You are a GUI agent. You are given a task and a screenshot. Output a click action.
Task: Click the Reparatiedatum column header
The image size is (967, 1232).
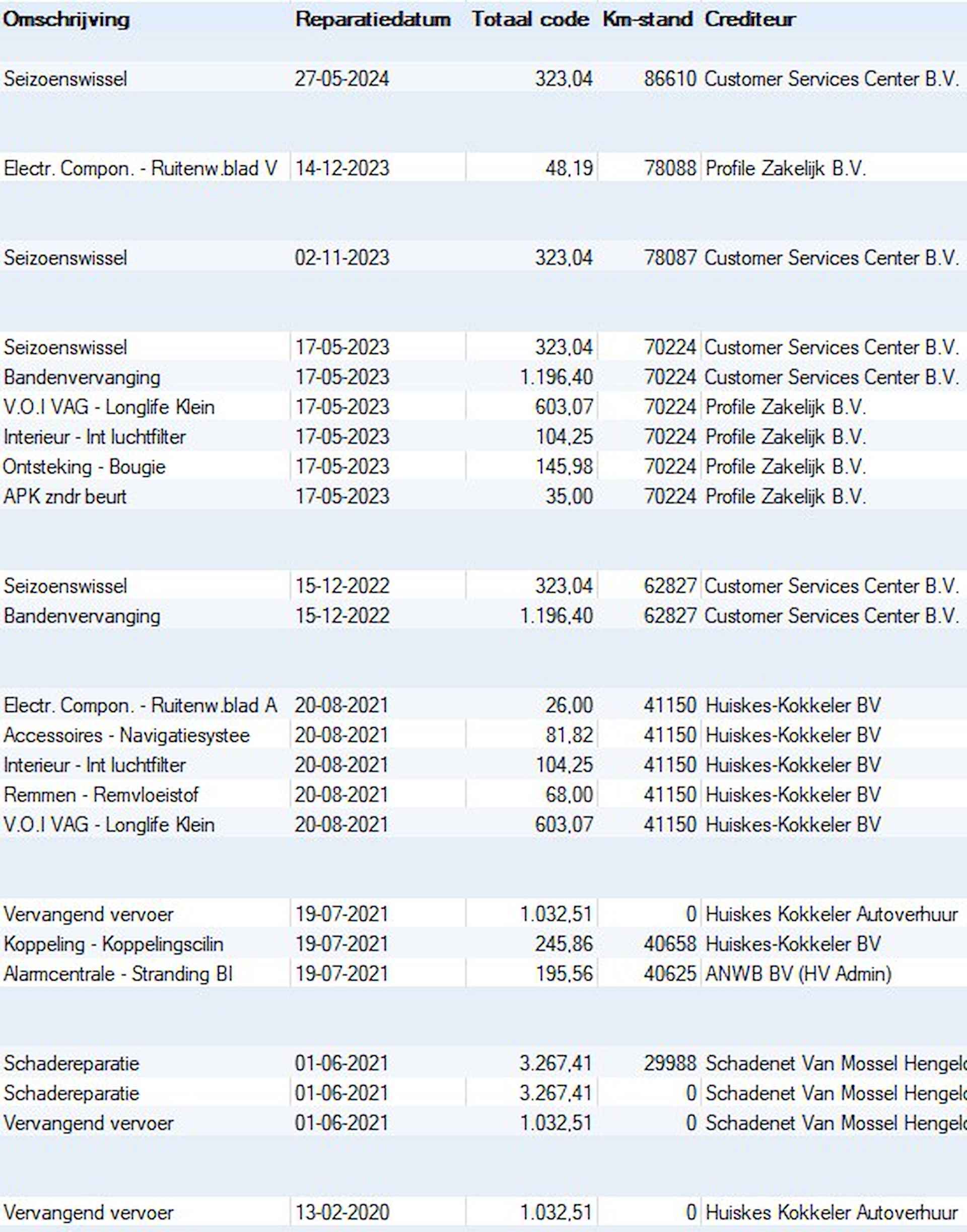[373, 19]
